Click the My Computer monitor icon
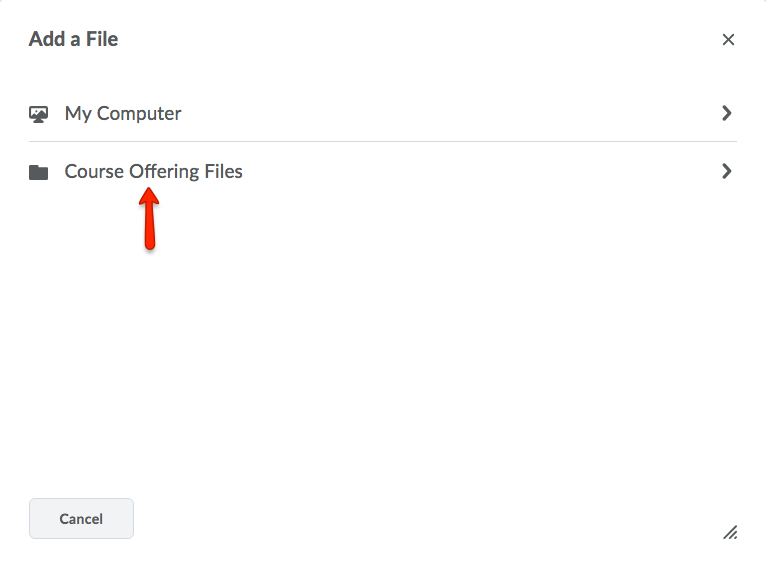 click(39, 114)
